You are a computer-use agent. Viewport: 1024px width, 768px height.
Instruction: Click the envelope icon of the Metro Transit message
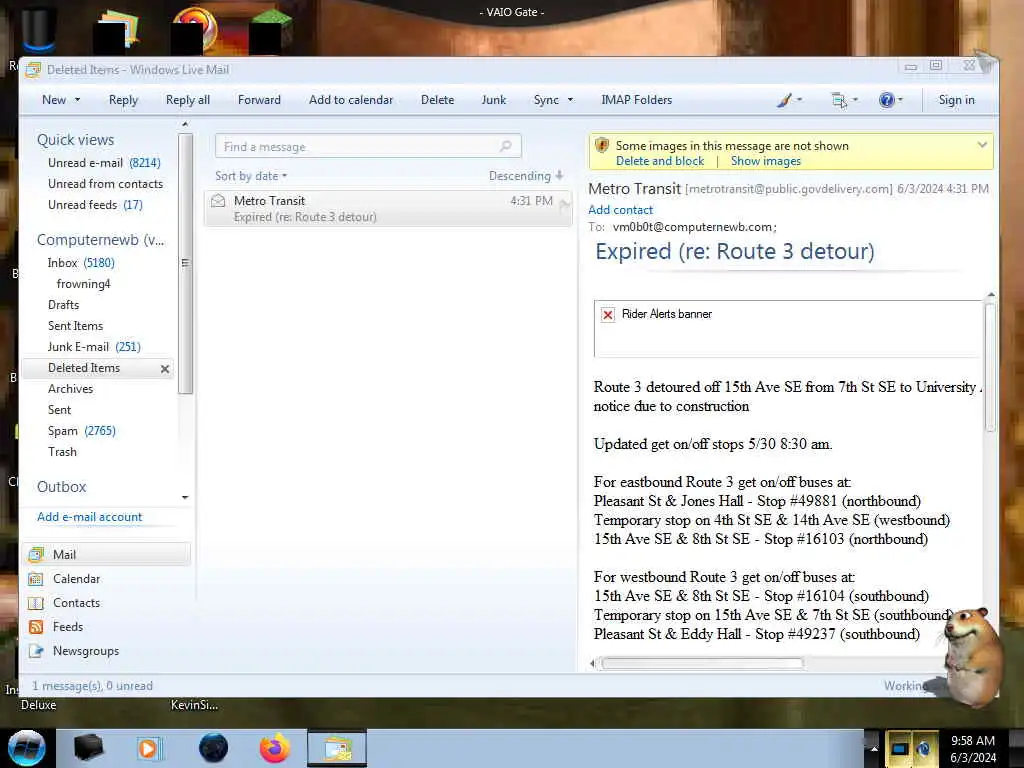218,201
